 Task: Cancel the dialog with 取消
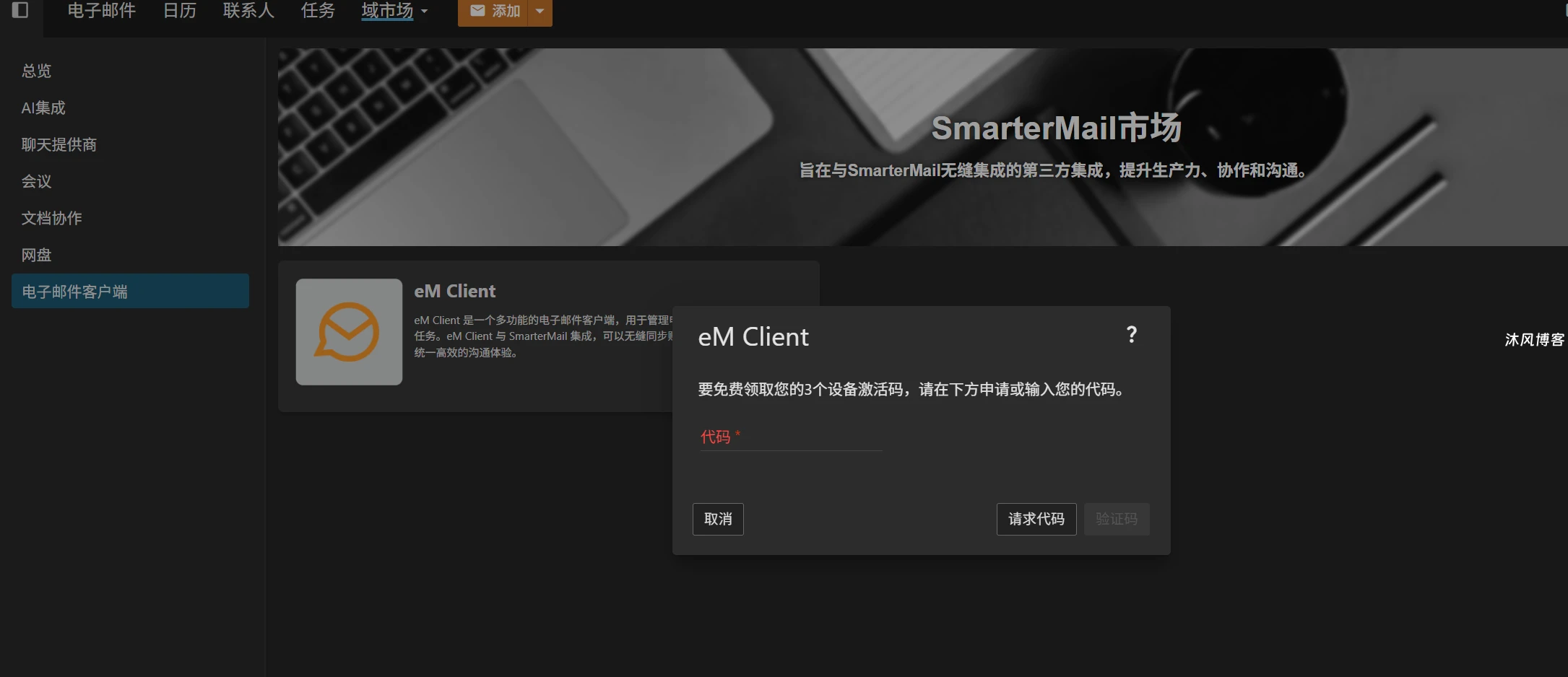tap(718, 519)
